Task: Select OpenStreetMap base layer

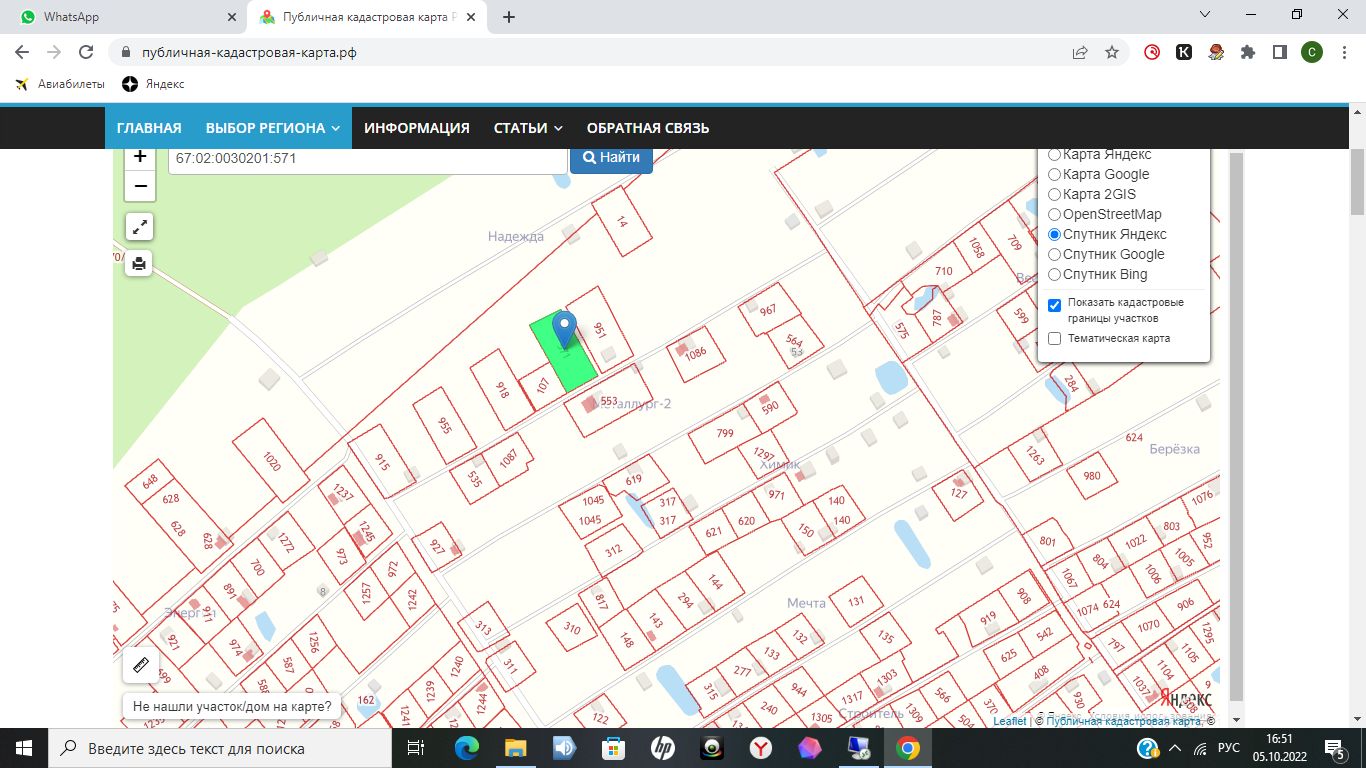Action: [x=1054, y=214]
